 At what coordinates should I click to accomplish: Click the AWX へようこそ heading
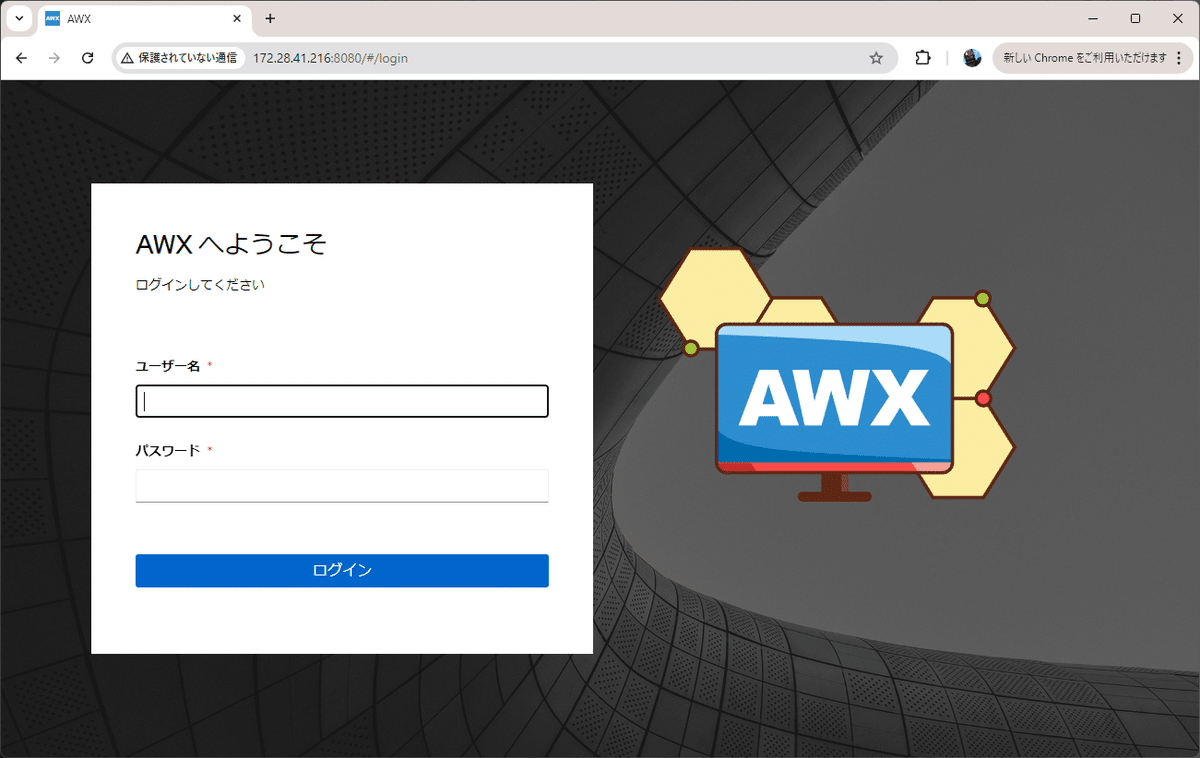click(x=231, y=244)
